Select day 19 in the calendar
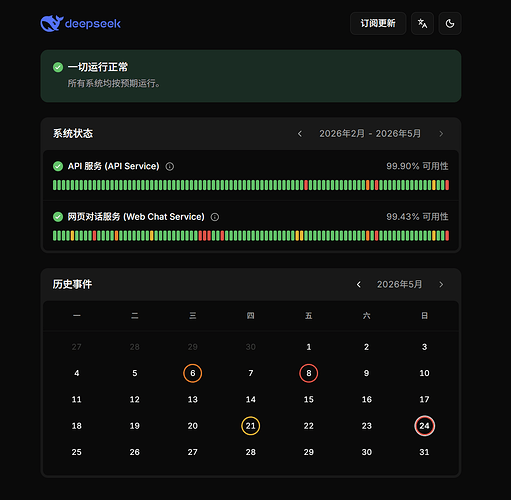The image size is (511, 500). 135,426
